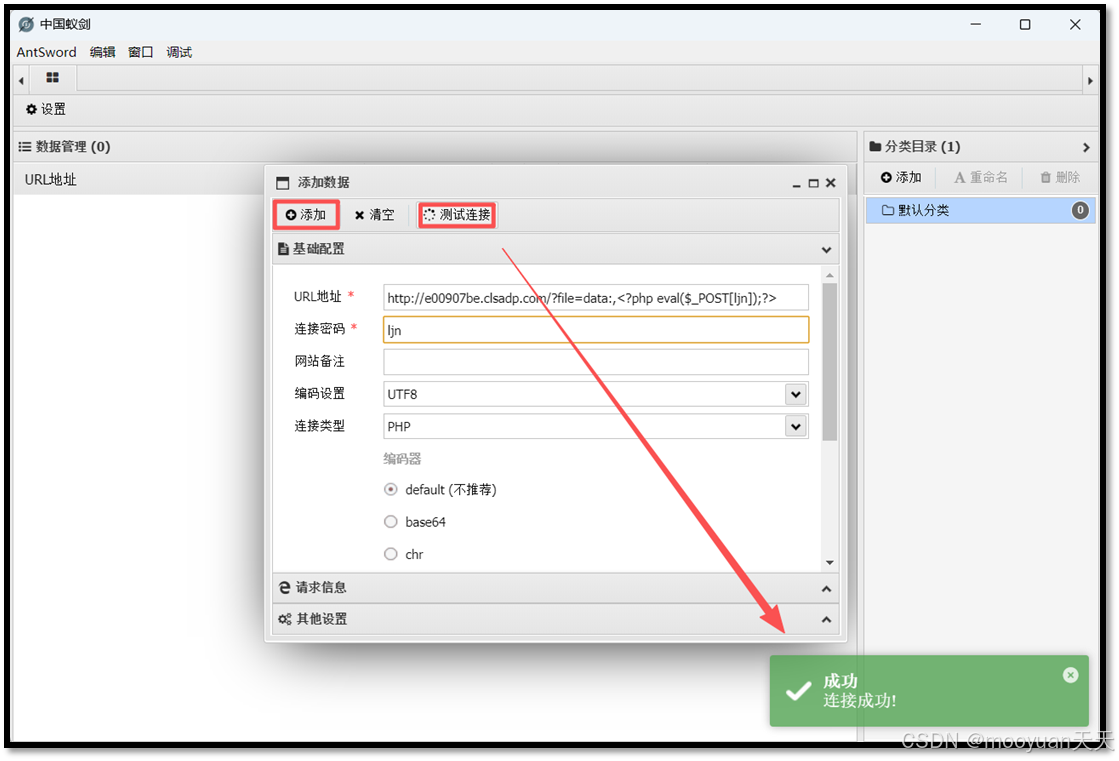The width and height of the screenshot is (1119, 761).
Task: Focus the URL地址 input field
Action: click(596, 298)
